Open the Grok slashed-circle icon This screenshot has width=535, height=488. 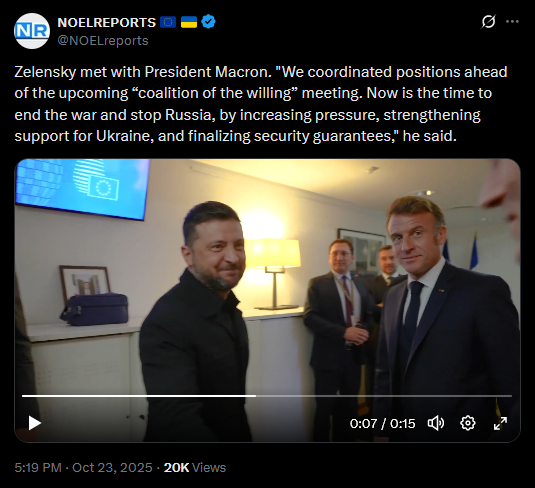coord(488,22)
